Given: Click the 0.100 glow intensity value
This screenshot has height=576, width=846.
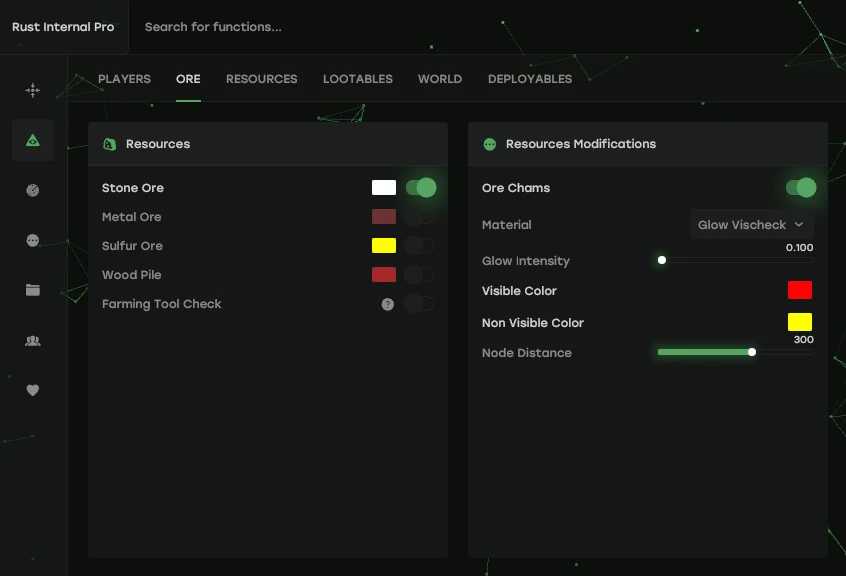Looking at the screenshot, I should point(800,248).
